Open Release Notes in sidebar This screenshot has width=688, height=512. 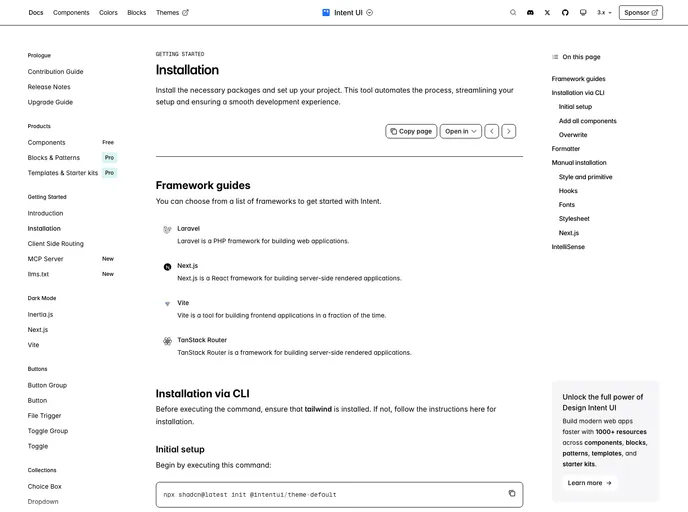pyautogui.click(x=49, y=87)
